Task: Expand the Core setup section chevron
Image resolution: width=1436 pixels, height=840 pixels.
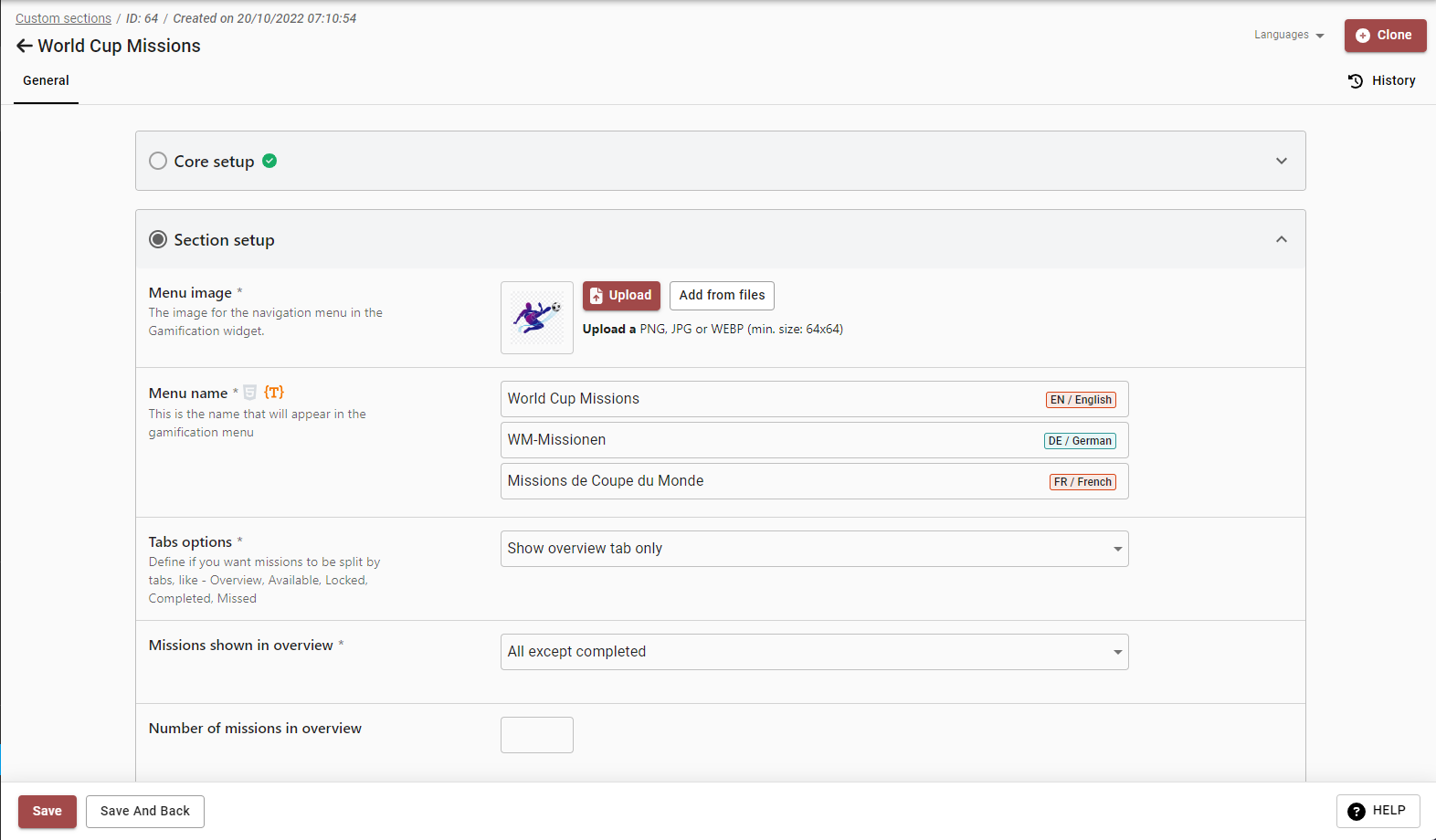Action: (1281, 161)
